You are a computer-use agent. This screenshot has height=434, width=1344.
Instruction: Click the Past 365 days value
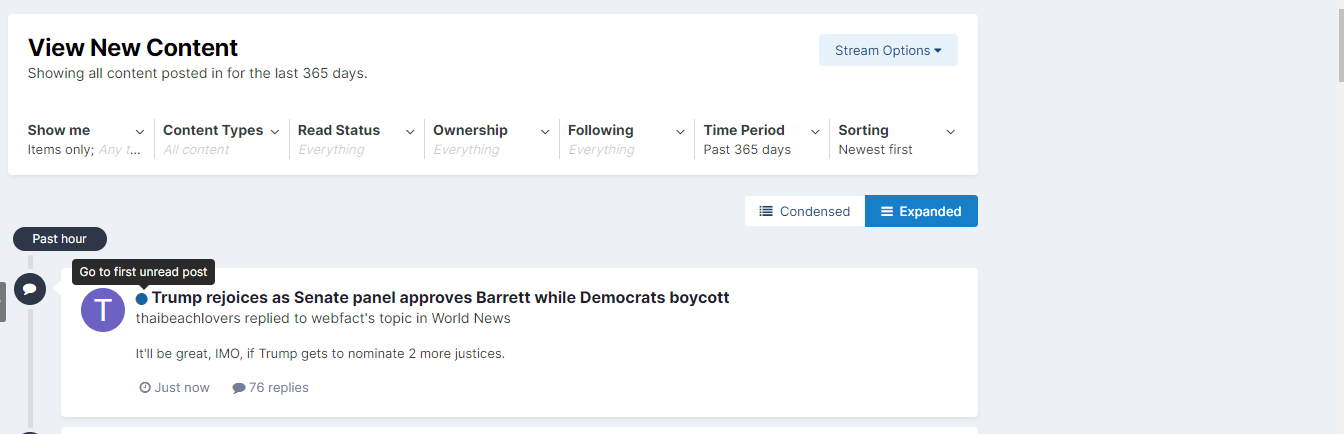[x=747, y=149]
